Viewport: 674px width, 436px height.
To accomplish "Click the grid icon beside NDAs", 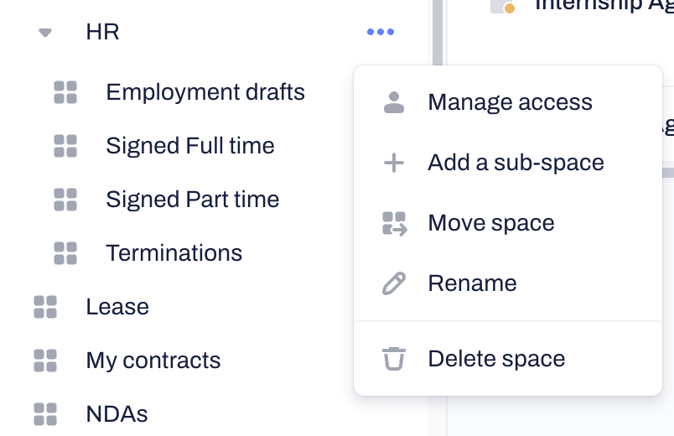I will [x=45, y=414].
